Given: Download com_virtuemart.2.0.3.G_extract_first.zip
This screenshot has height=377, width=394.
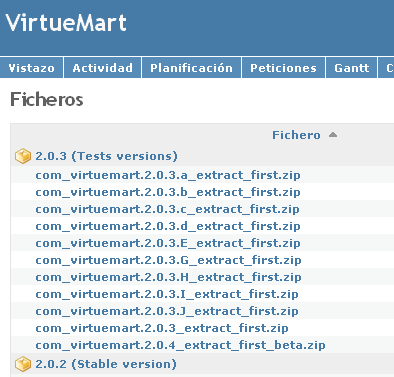Looking at the screenshot, I should 168,260.
